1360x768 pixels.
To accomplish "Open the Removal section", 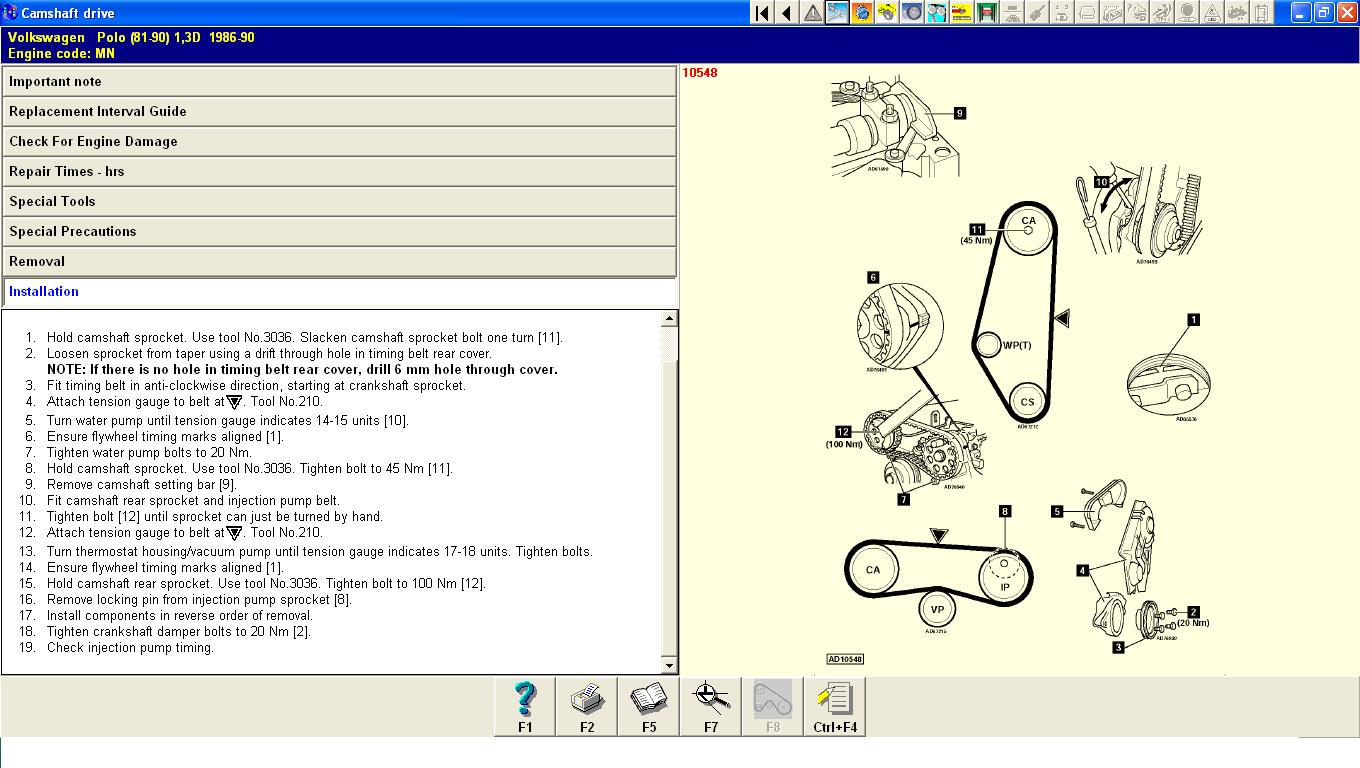I will tap(339, 262).
